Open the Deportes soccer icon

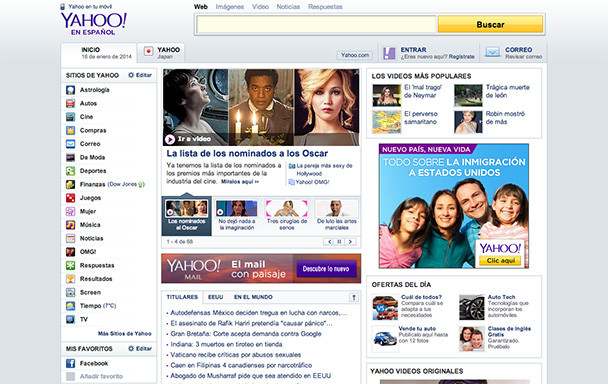coord(70,171)
